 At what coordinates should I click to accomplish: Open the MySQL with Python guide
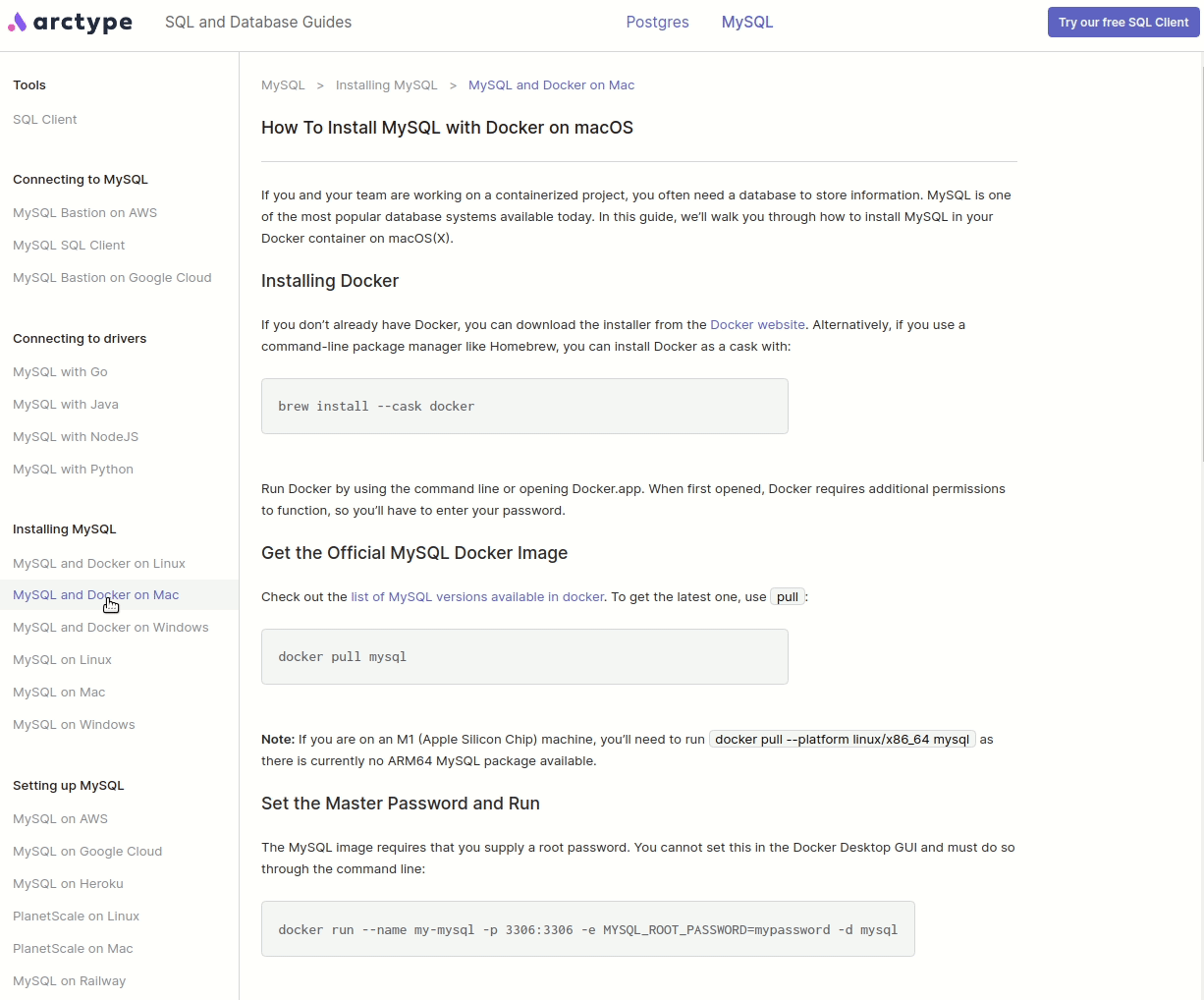tap(73, 469)
